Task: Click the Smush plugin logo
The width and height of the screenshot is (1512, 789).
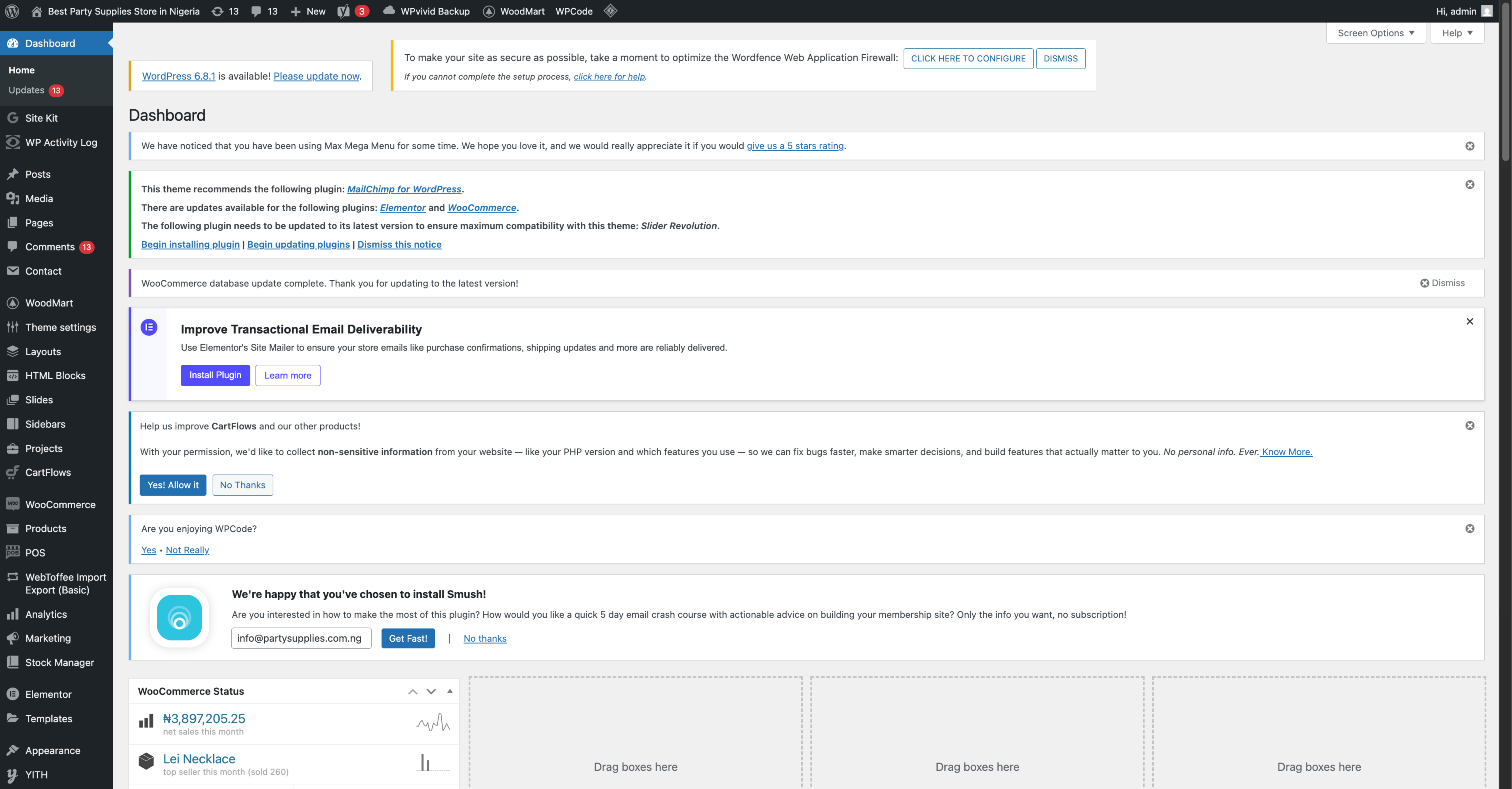Action: [180, 618]
